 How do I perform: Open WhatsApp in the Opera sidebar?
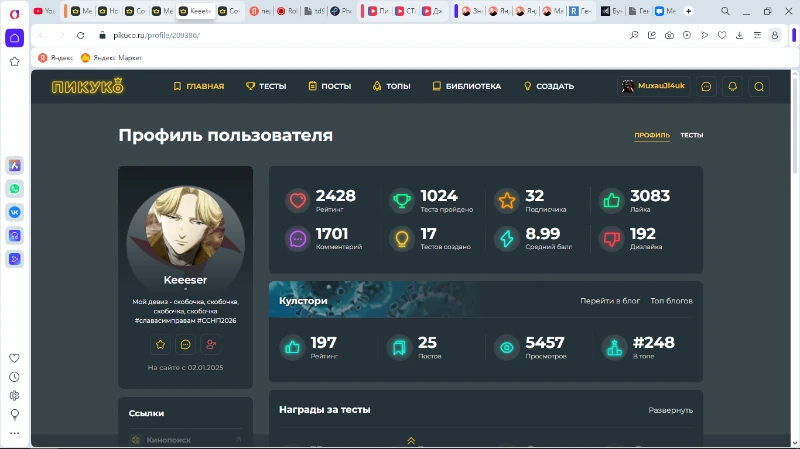[x=14, y=189]
